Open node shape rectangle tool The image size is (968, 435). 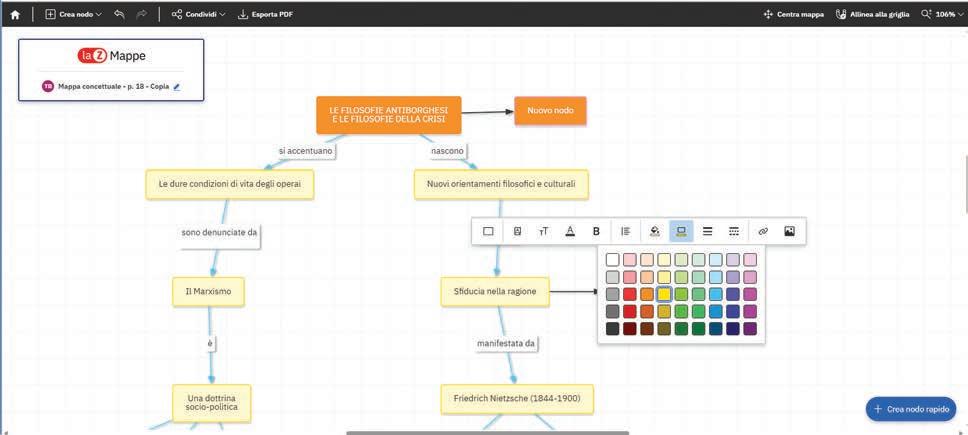[488, 231]
